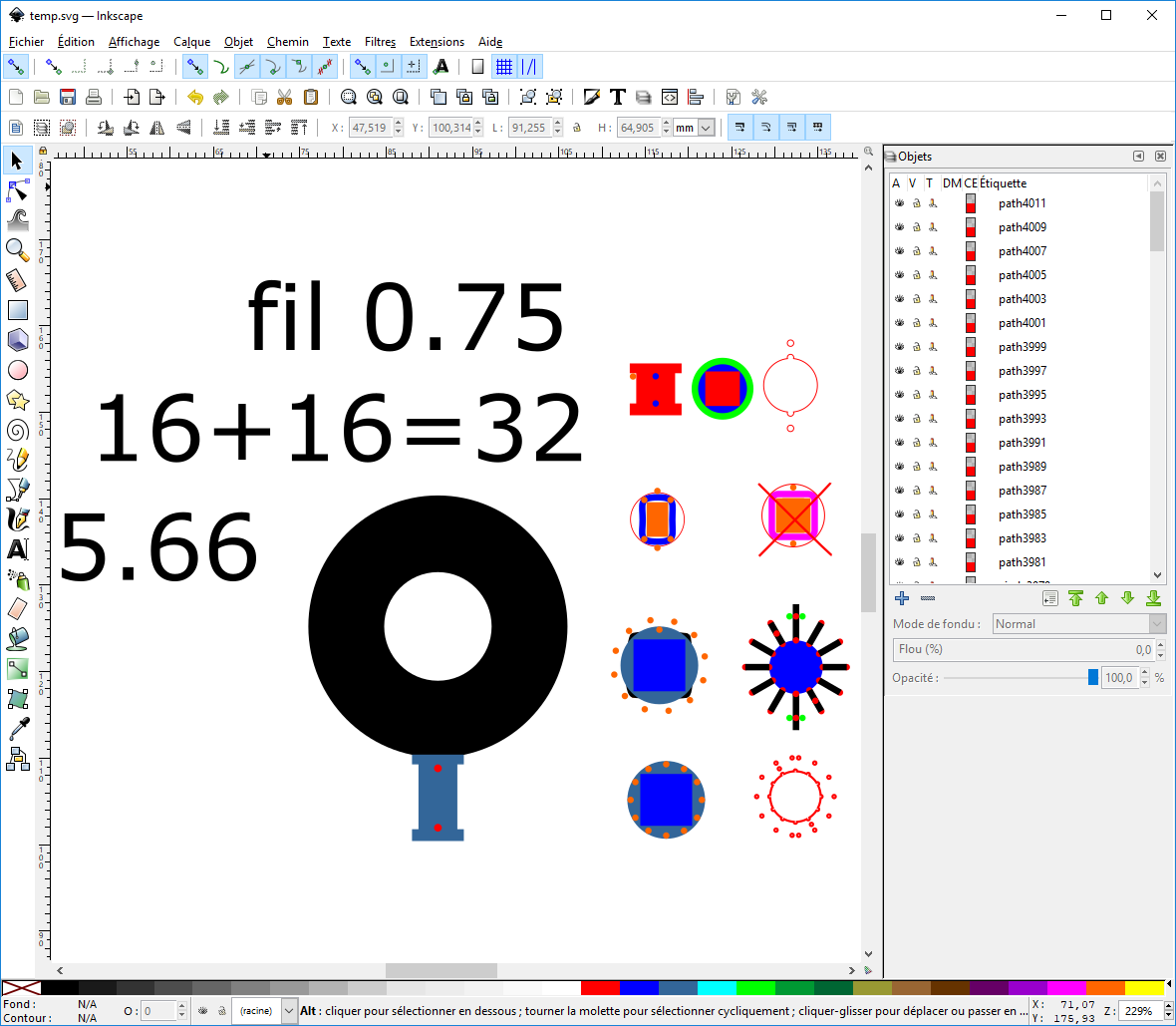Select the Zoom tool in toolbox
The height and width of the screenshot is (1026, 1176).
(x=17, y=249)
